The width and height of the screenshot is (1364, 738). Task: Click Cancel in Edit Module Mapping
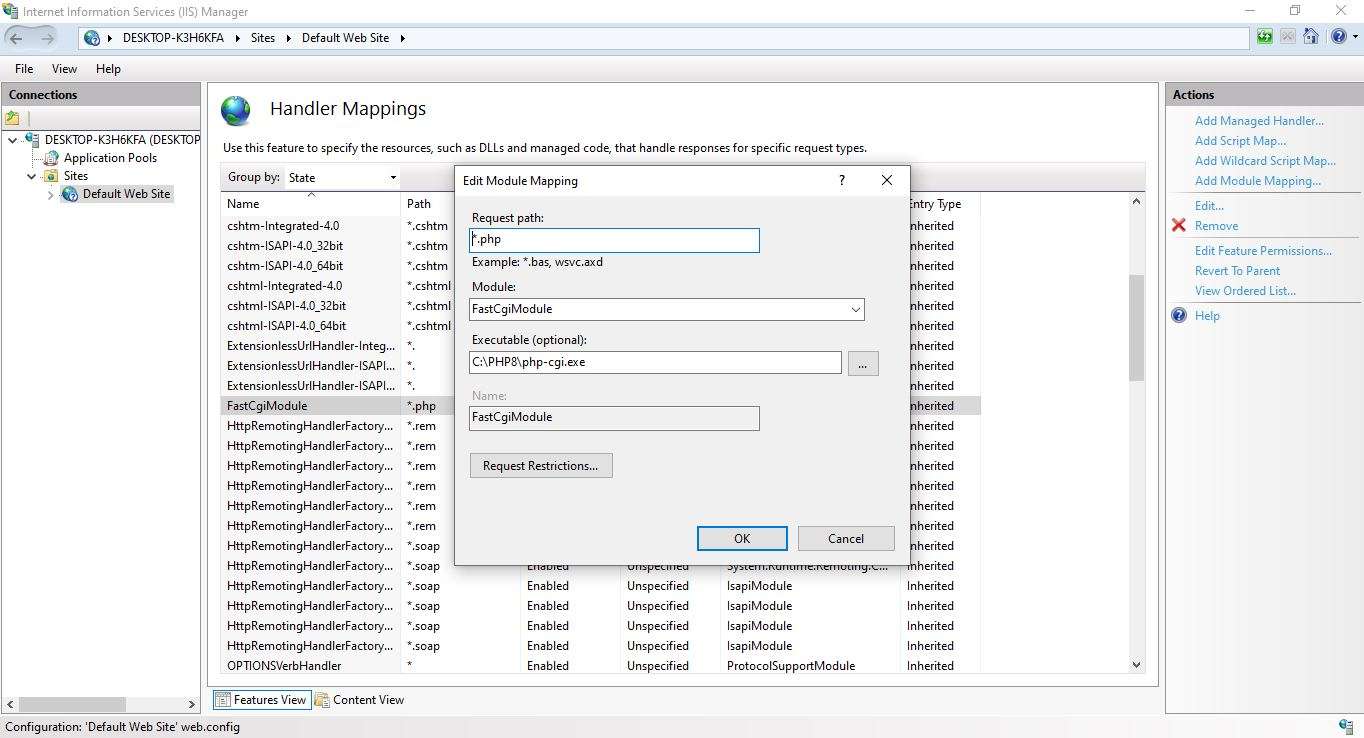pos(846,538)
